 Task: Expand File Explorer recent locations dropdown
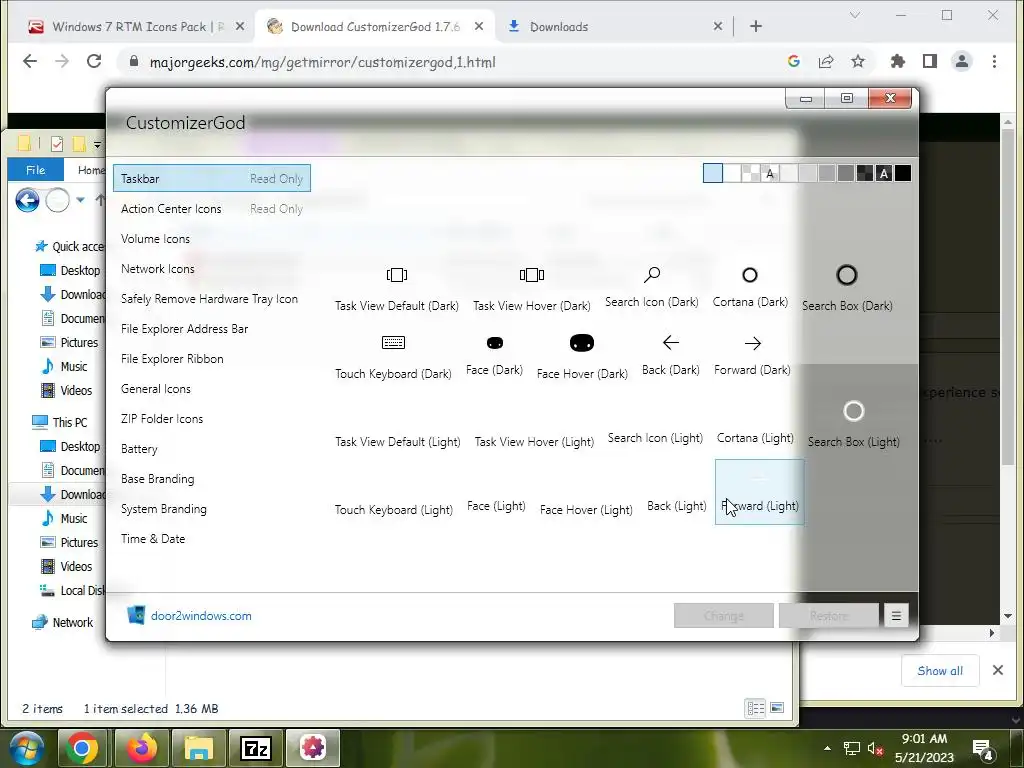coord(80,200)
